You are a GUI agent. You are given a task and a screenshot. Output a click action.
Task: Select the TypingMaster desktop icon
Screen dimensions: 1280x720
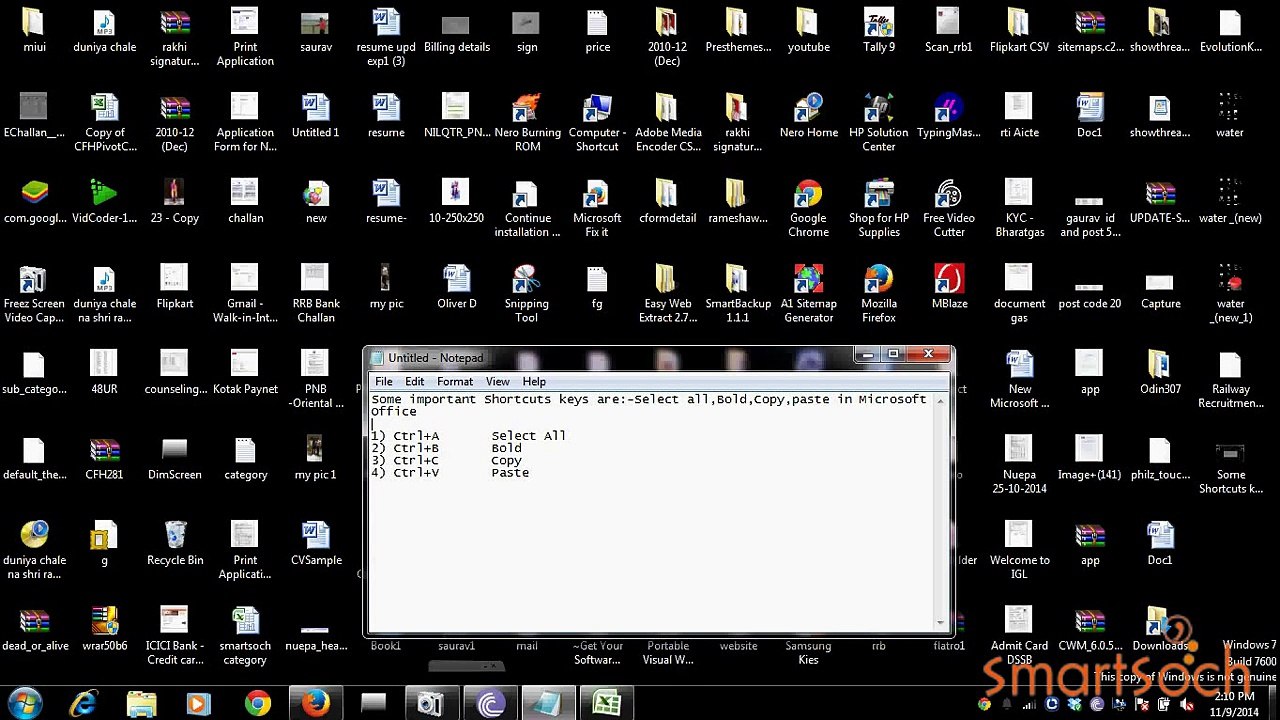949,116
